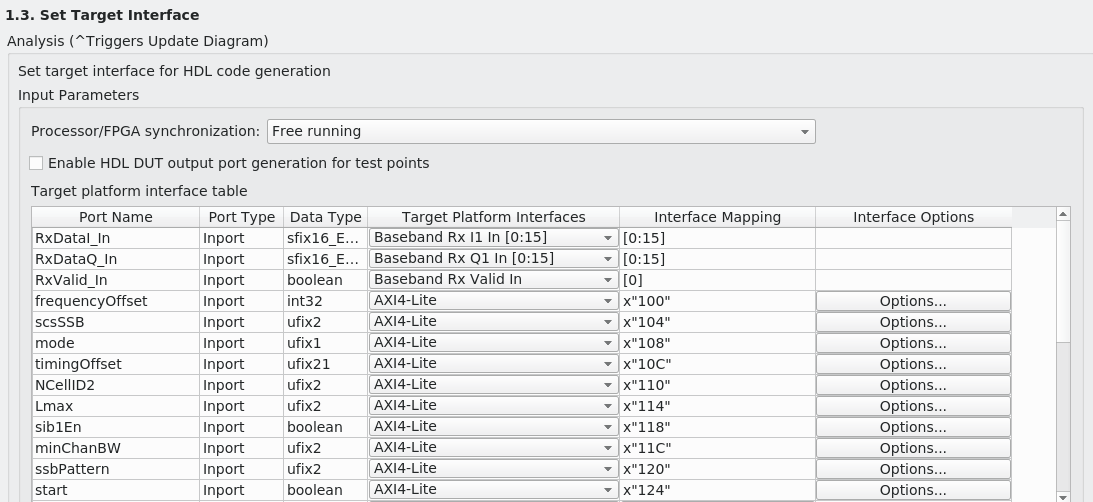Screen dimensions: 1093x502
Task: Expand RxDataI_In target interface dropdown
Action: pyautogui.click(x=493, y=238)
